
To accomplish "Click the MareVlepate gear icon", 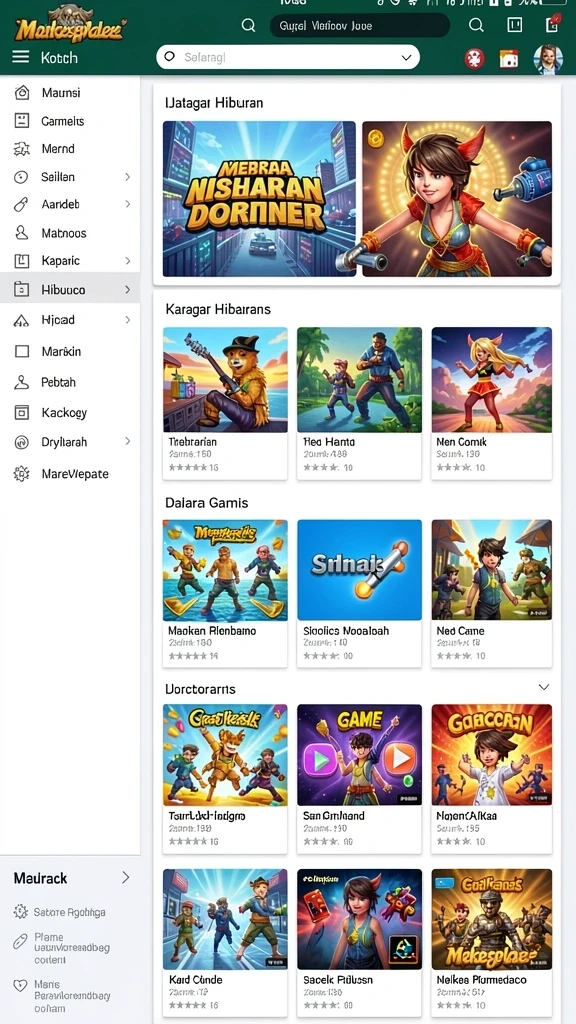I will pos(22,474).
